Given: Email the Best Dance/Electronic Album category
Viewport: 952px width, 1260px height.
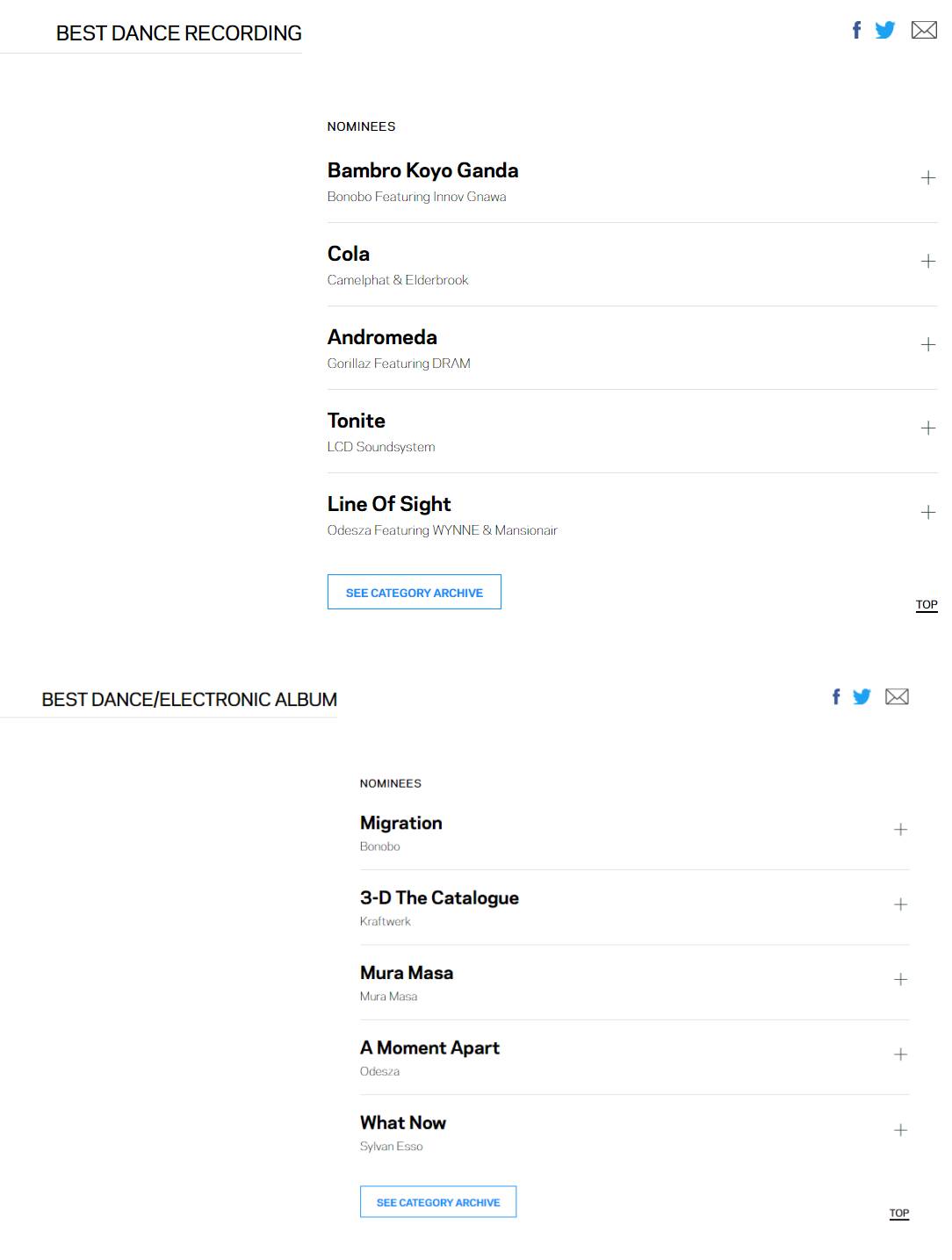Looking at the screenshot, I should coord(897,696).
